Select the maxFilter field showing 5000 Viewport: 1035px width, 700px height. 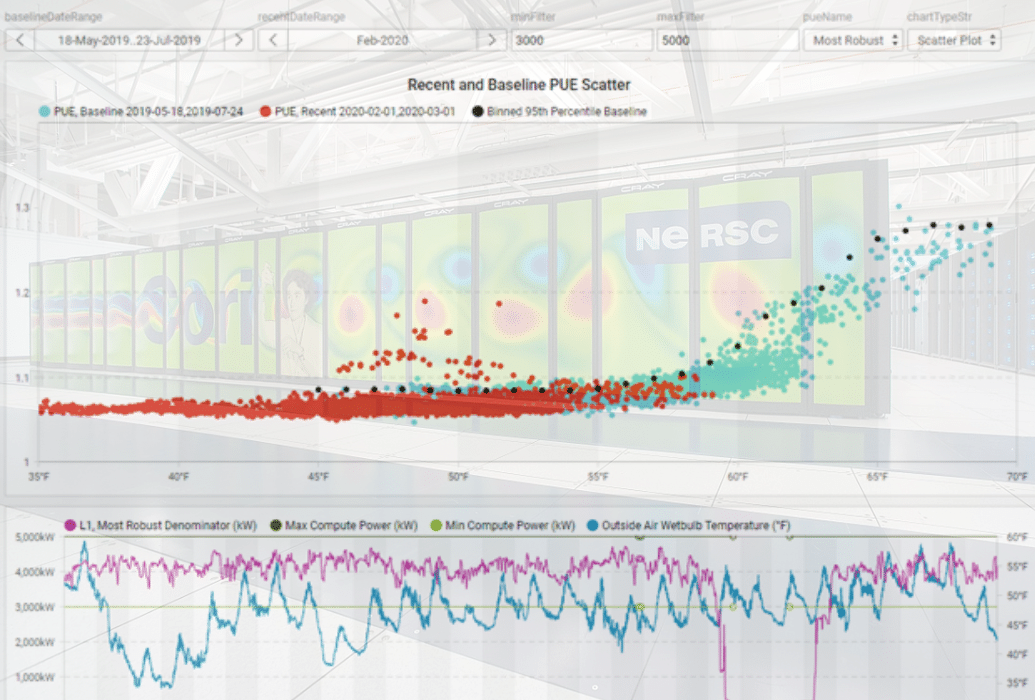pos(726,40)
